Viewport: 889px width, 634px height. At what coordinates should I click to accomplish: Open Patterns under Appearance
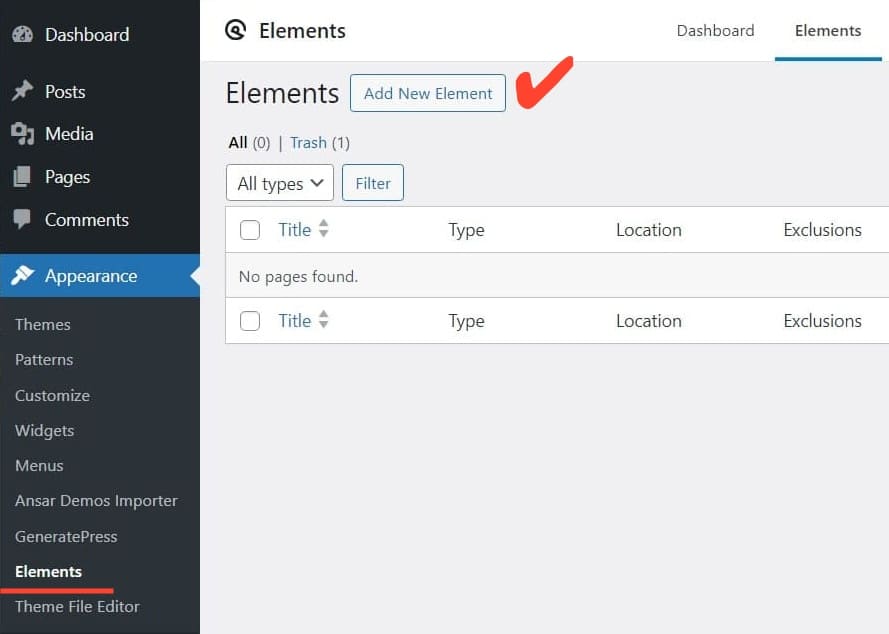[x=44, y=360]
